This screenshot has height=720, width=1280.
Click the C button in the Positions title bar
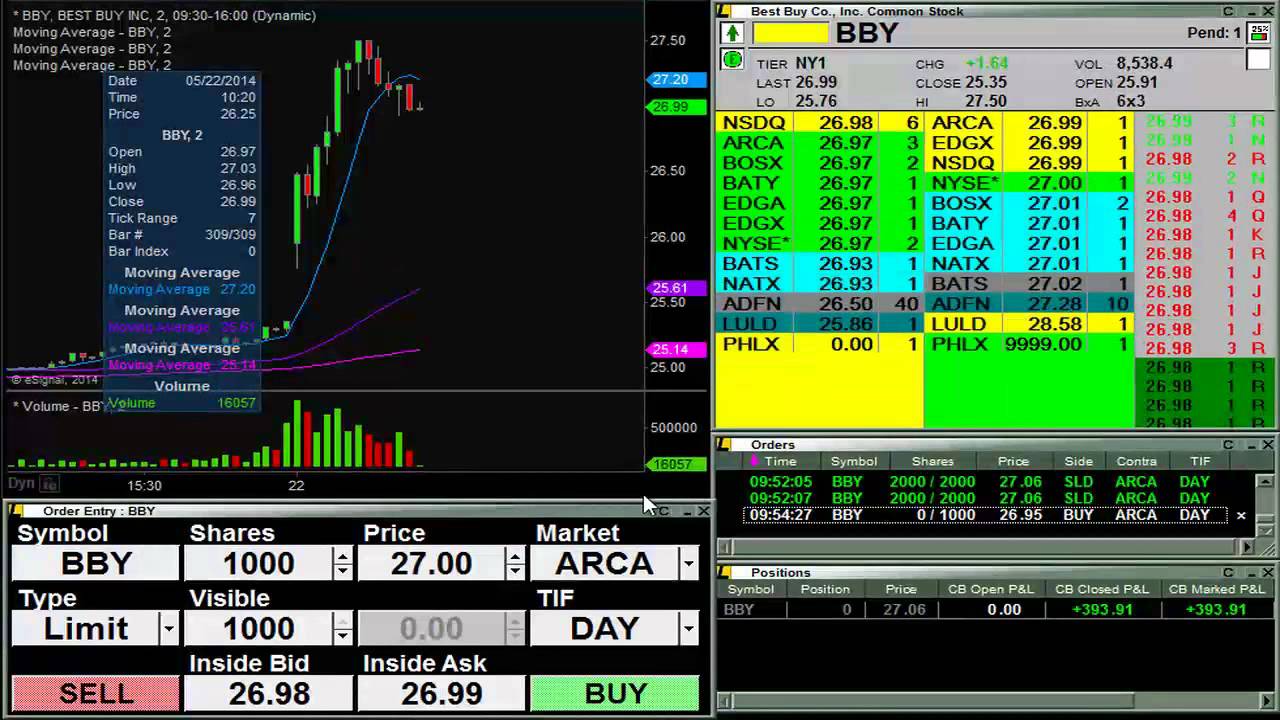pos(1228,572)
